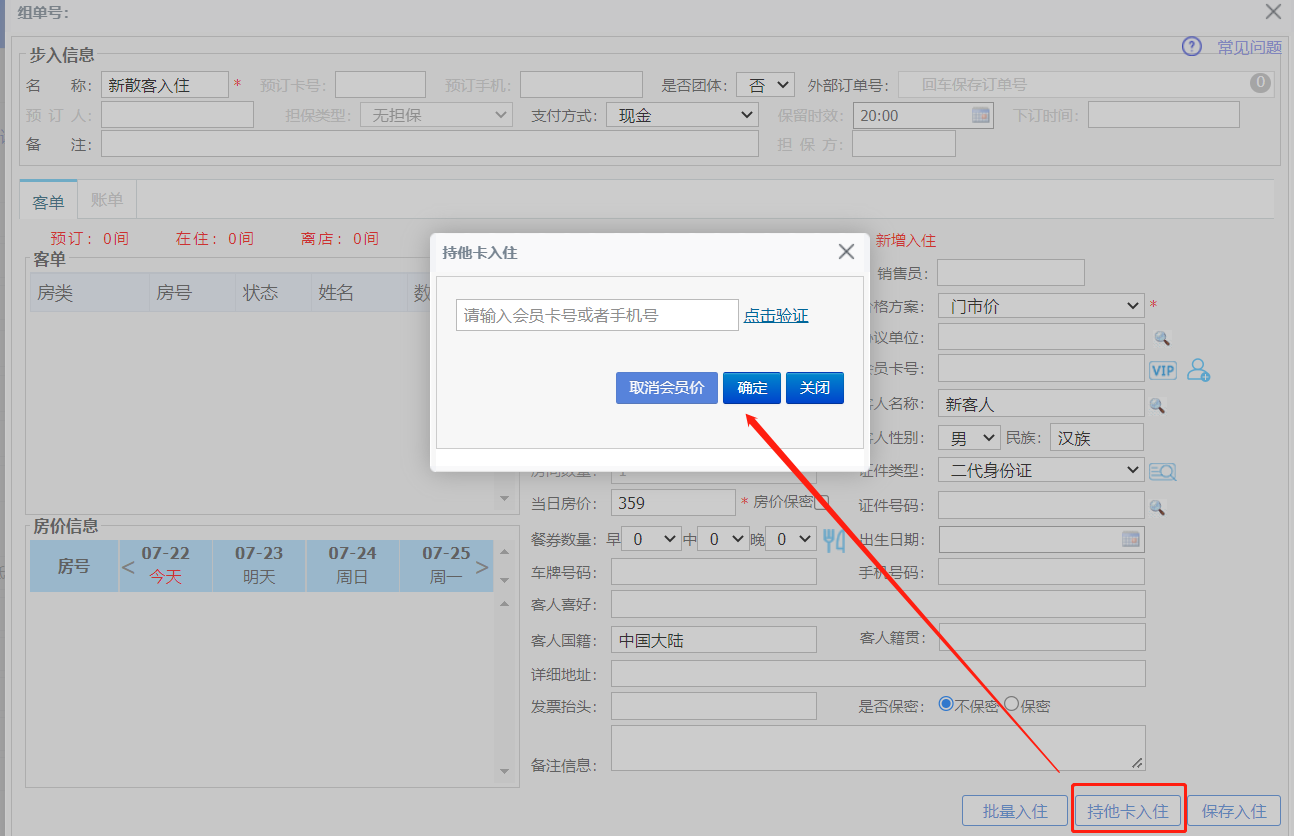
Task: Open the 客人性别 dropdown showing 男
Action: point(969,438)
